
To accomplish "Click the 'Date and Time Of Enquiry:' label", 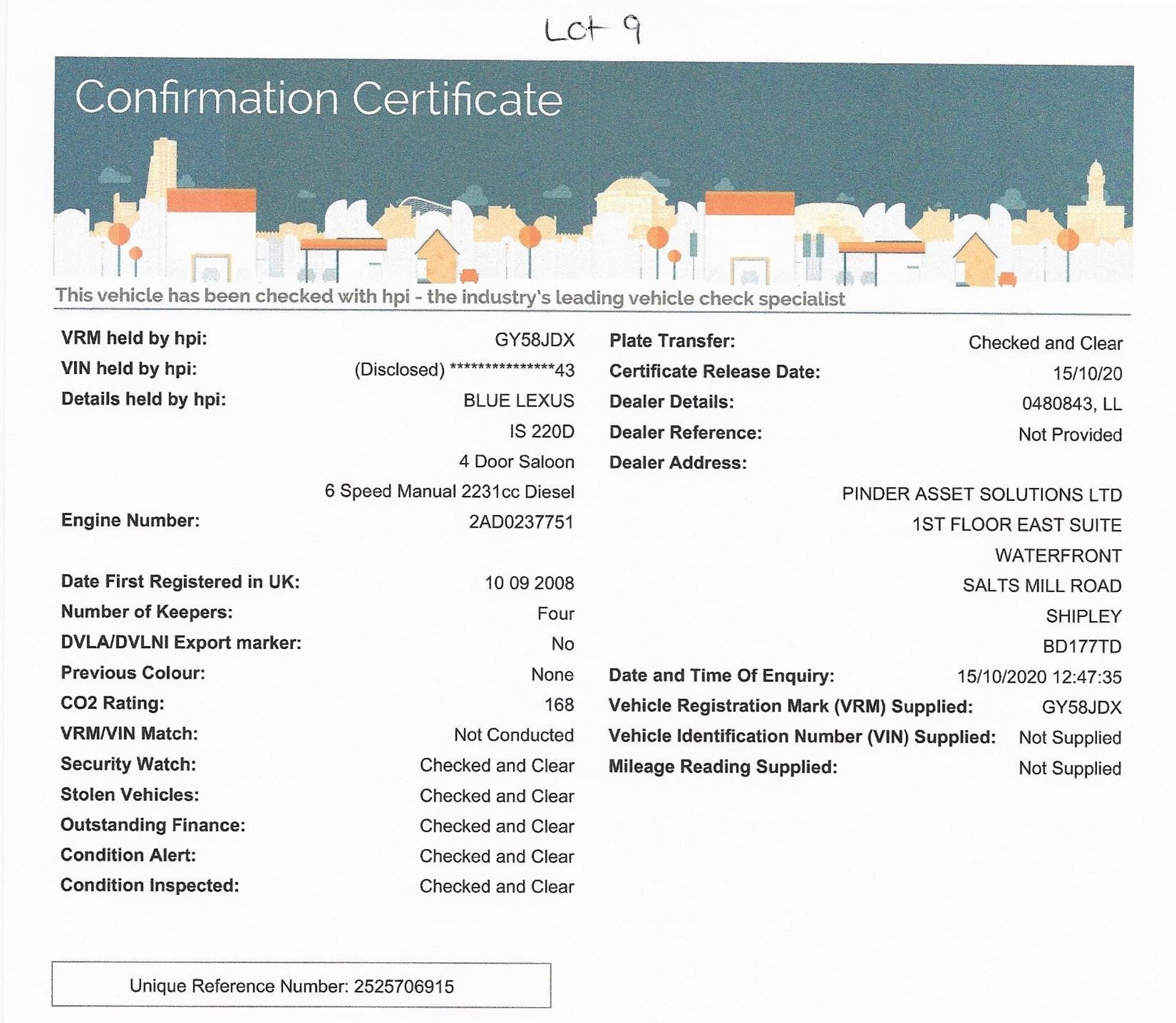I will click(x=722, y=676).
